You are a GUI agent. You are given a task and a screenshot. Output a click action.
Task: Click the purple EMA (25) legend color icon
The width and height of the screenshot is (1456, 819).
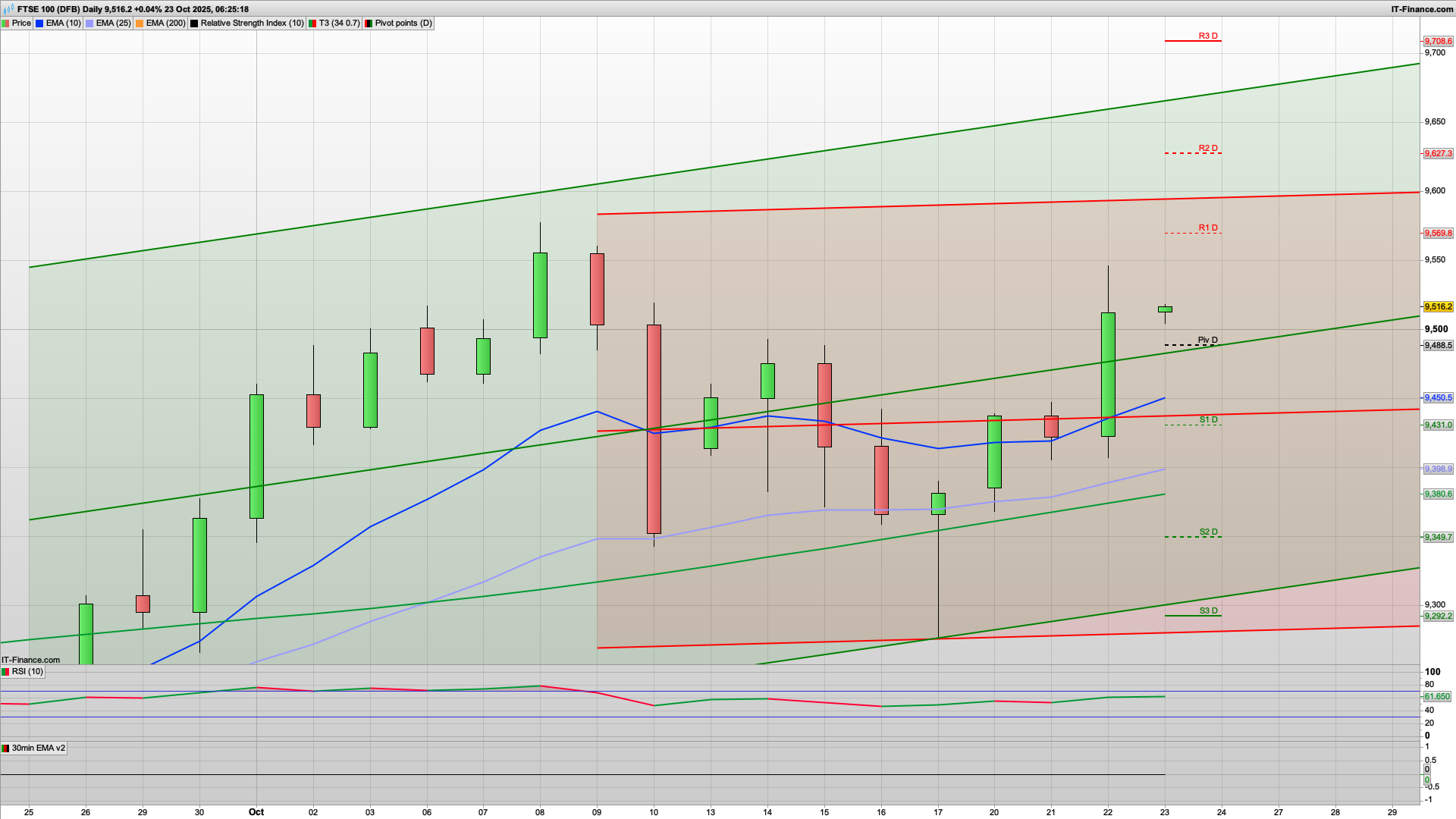88,23
